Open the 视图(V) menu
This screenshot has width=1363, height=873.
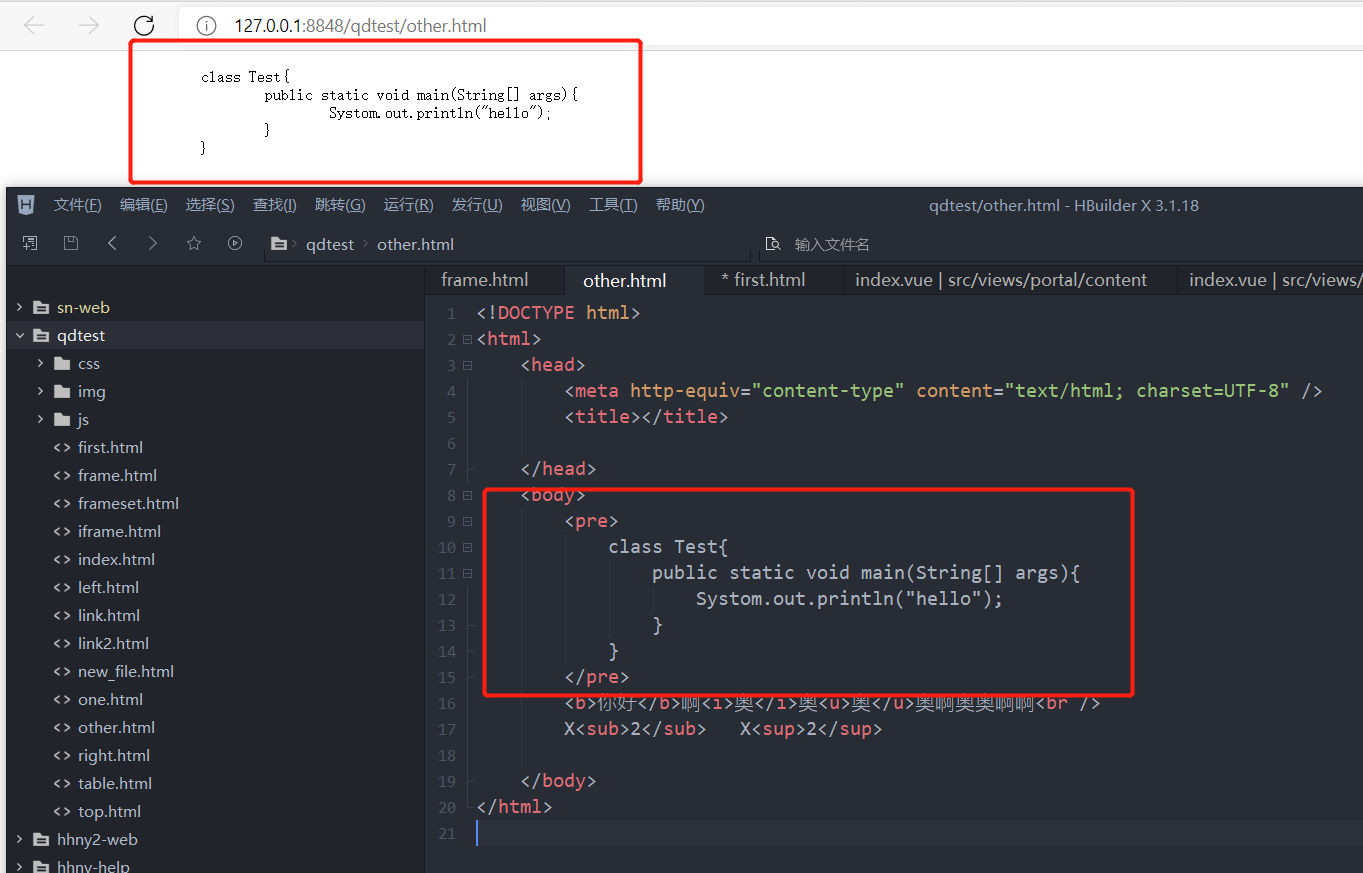545,205
